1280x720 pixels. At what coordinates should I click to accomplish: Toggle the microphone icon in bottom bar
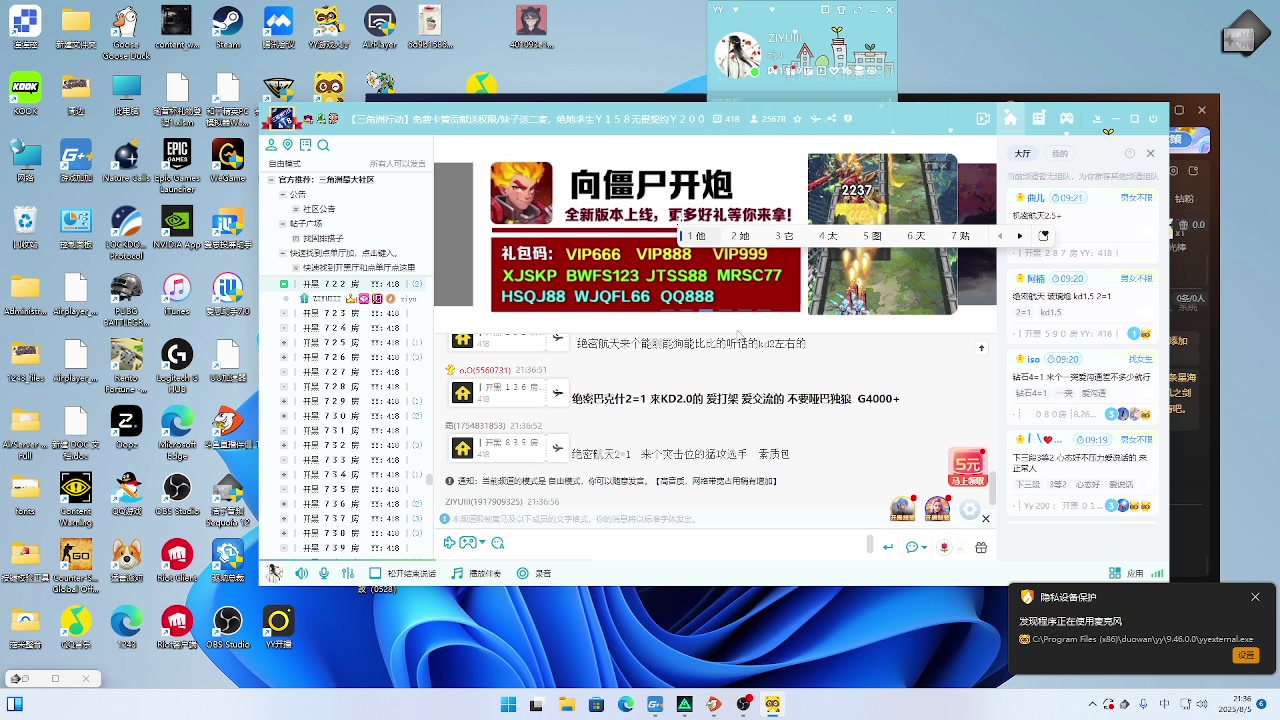324,573
